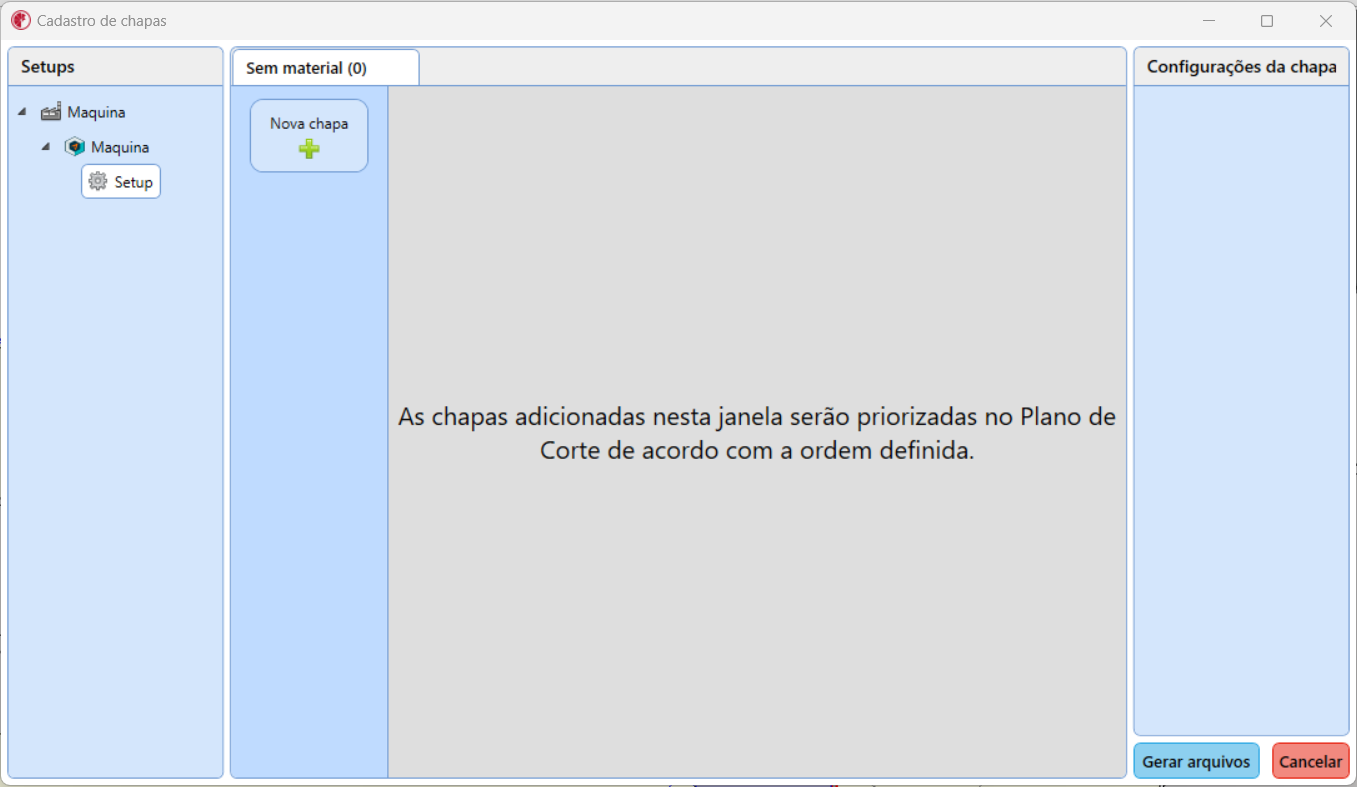
Task: Click the top-level Maquina label
Action: [97, 112]
